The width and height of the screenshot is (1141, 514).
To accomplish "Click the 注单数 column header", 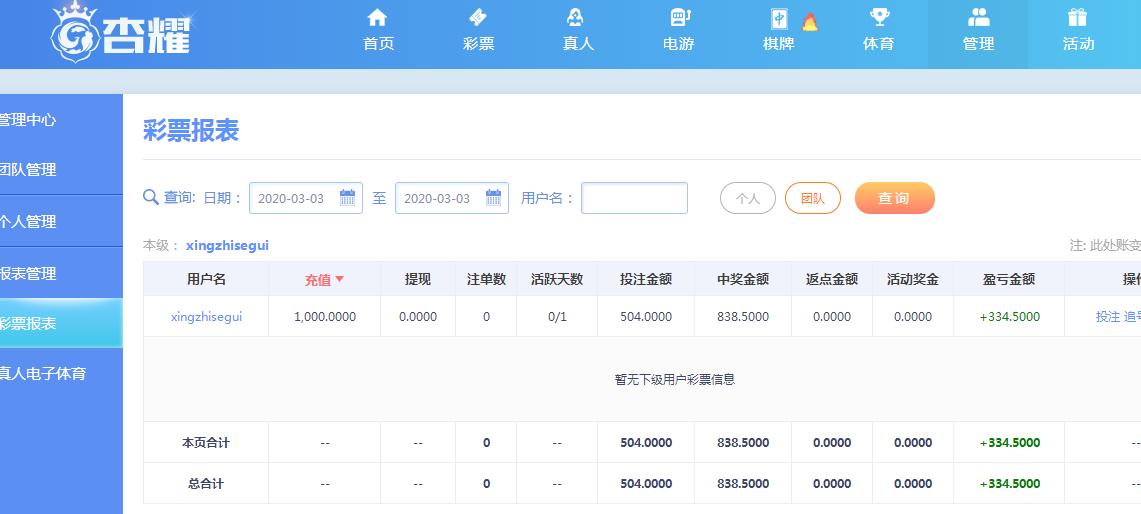I will point(486,279).
